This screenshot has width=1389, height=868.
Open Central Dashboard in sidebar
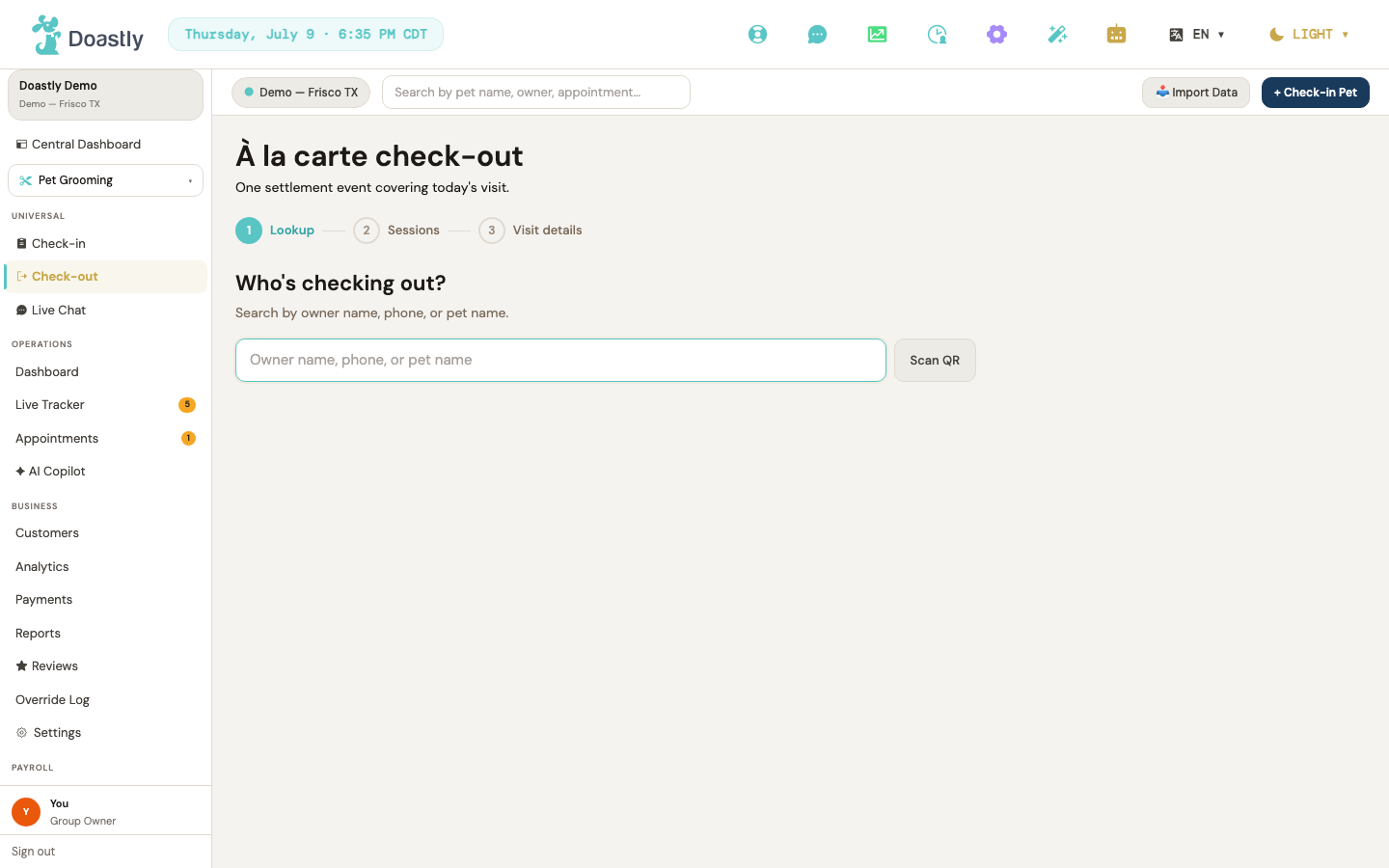coord(105,145)
